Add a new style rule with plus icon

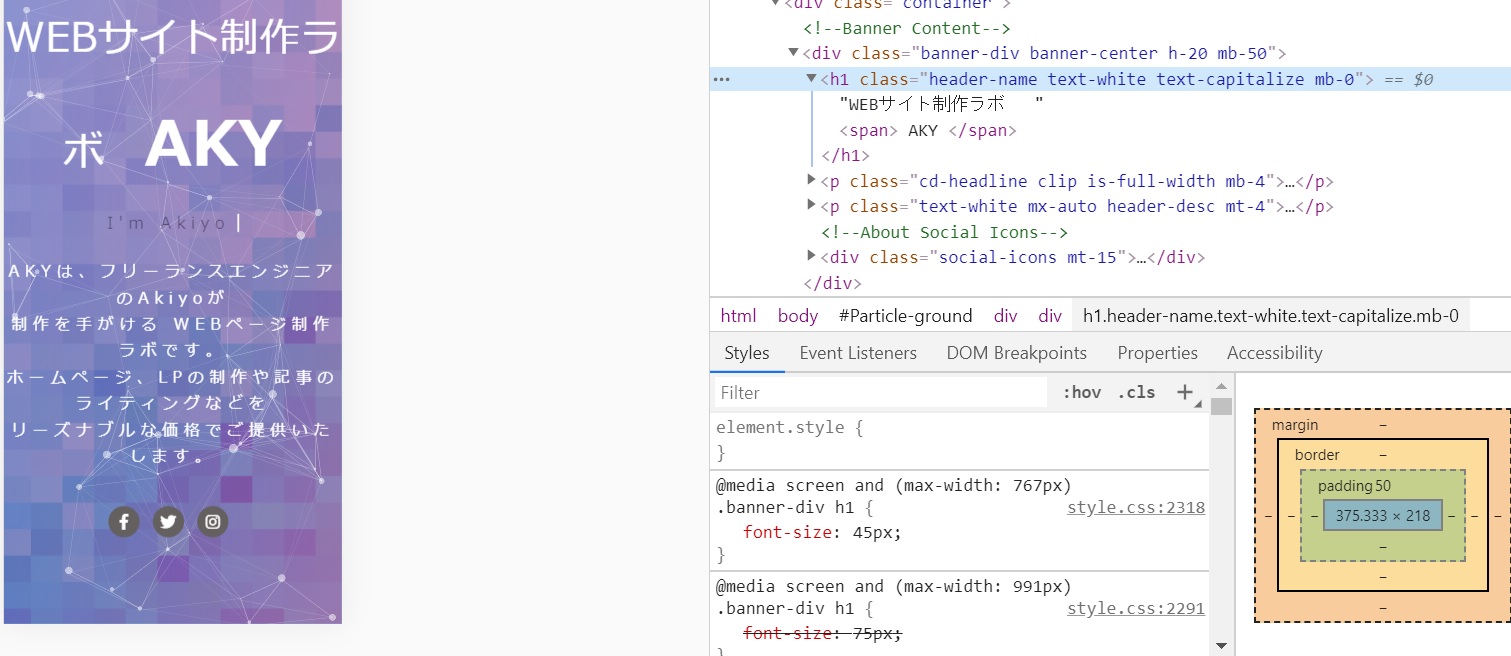point(1186,393)
